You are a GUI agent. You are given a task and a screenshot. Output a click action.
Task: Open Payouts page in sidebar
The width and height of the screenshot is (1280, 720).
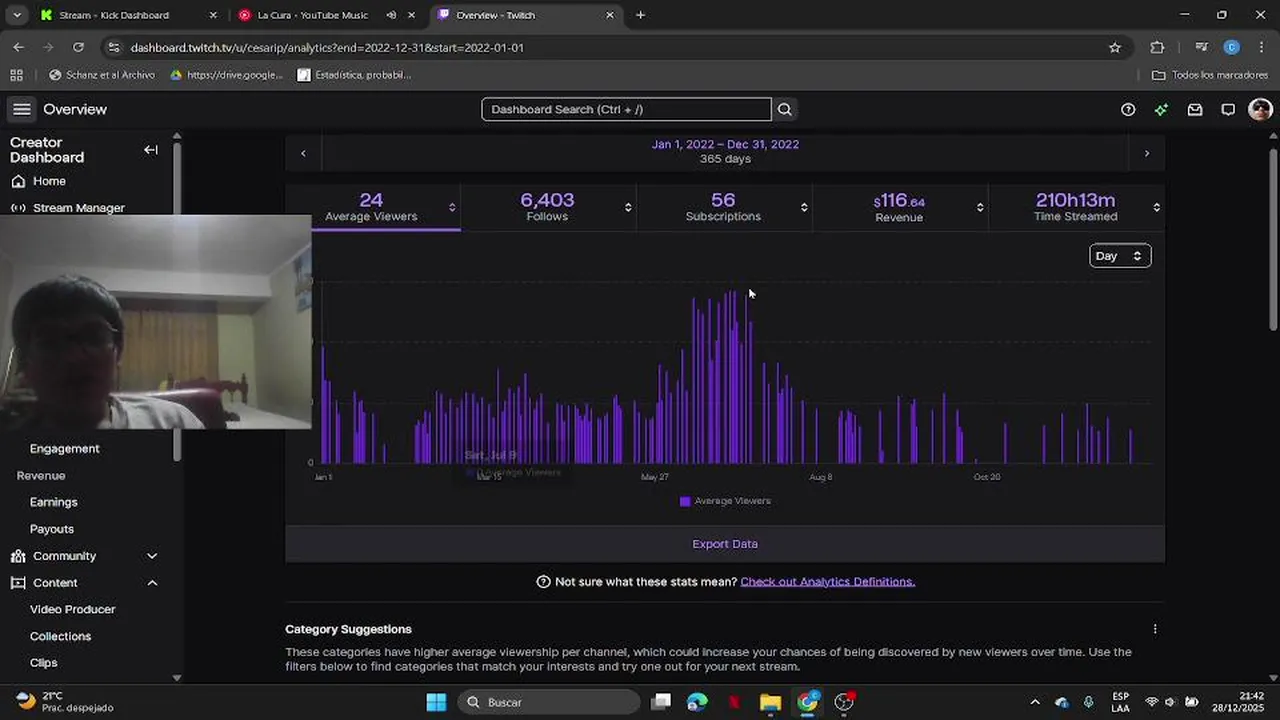click(x=52, y=529)
